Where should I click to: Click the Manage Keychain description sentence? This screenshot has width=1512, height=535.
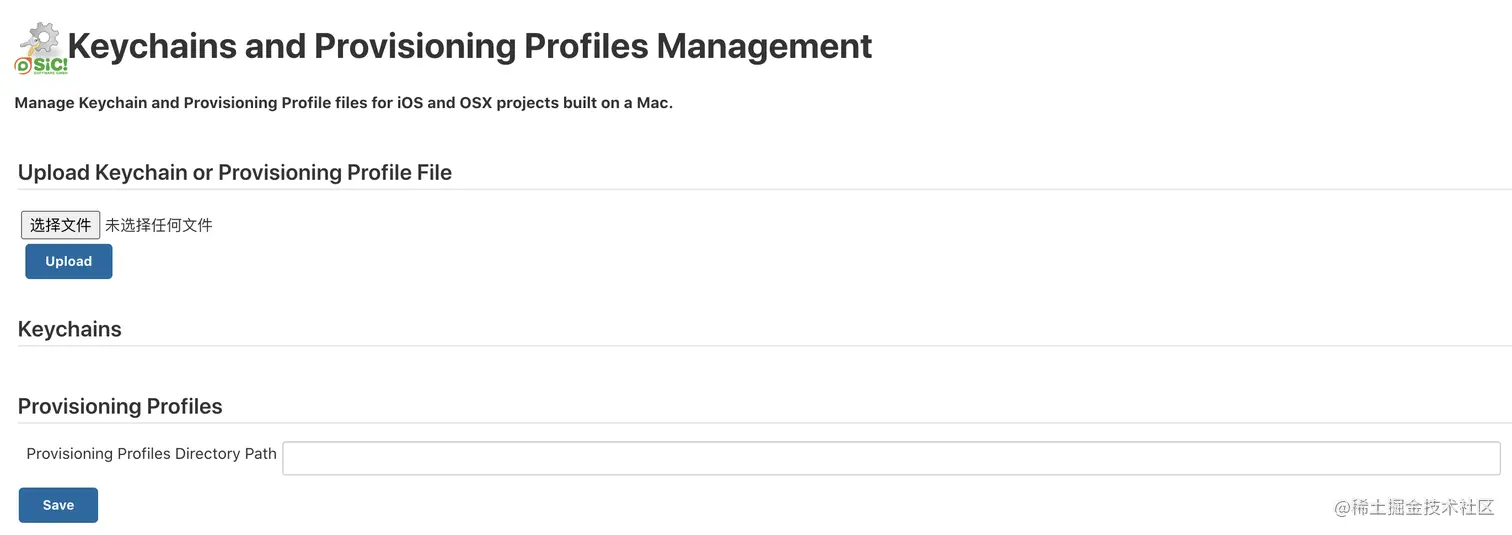344,103
